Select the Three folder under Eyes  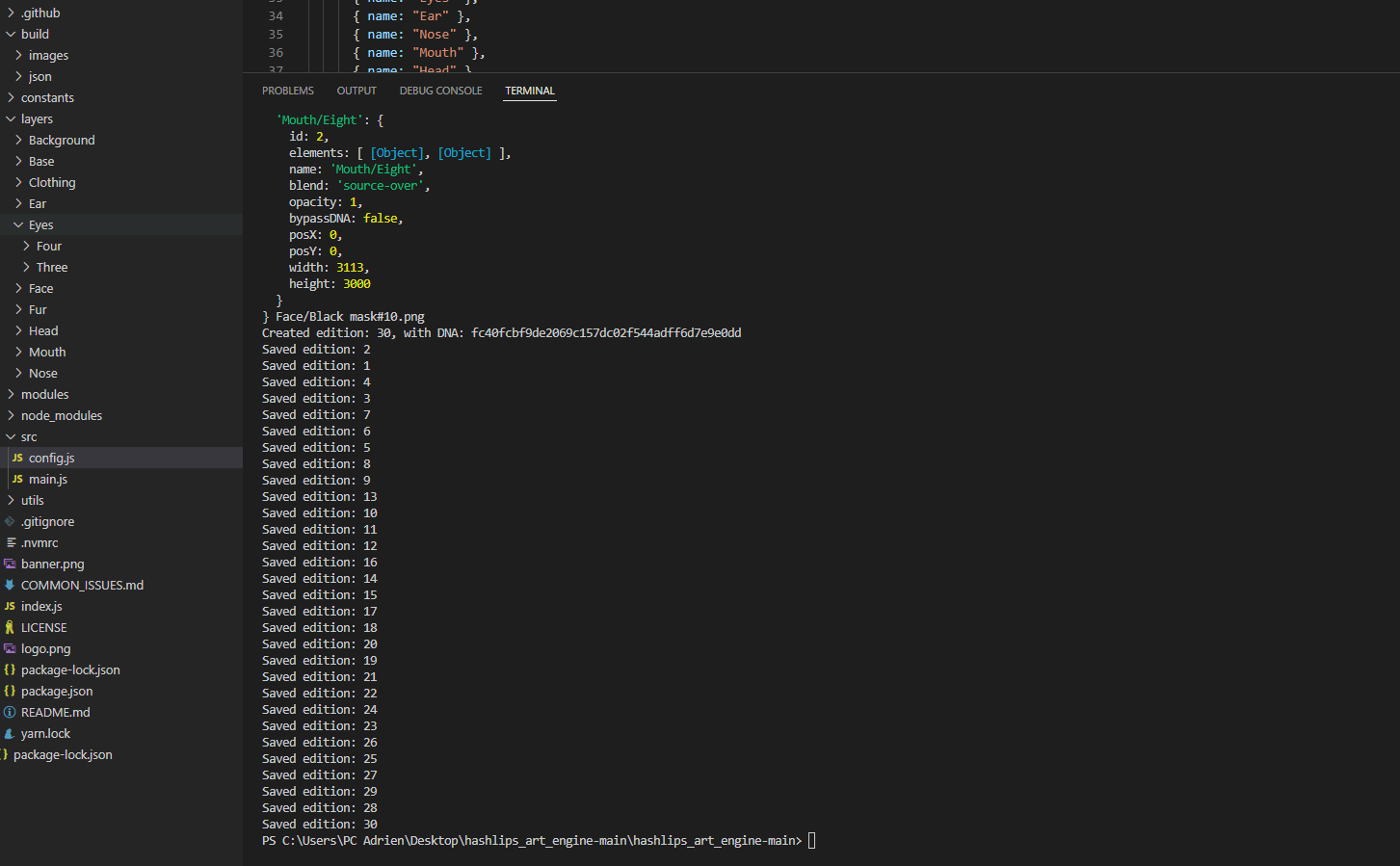tap(121, 267)
